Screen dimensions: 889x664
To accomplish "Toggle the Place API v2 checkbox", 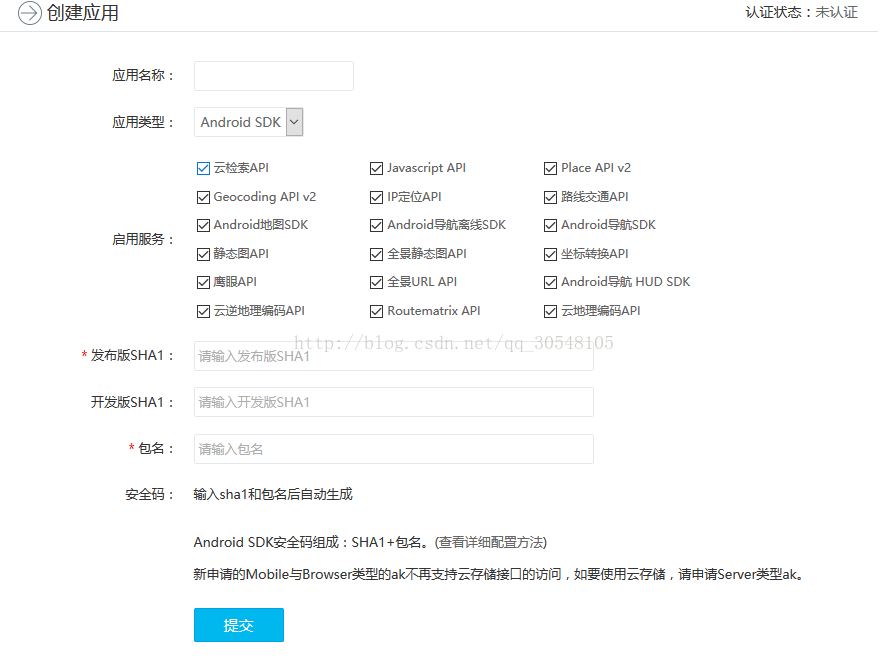I will tap(551, 168).
